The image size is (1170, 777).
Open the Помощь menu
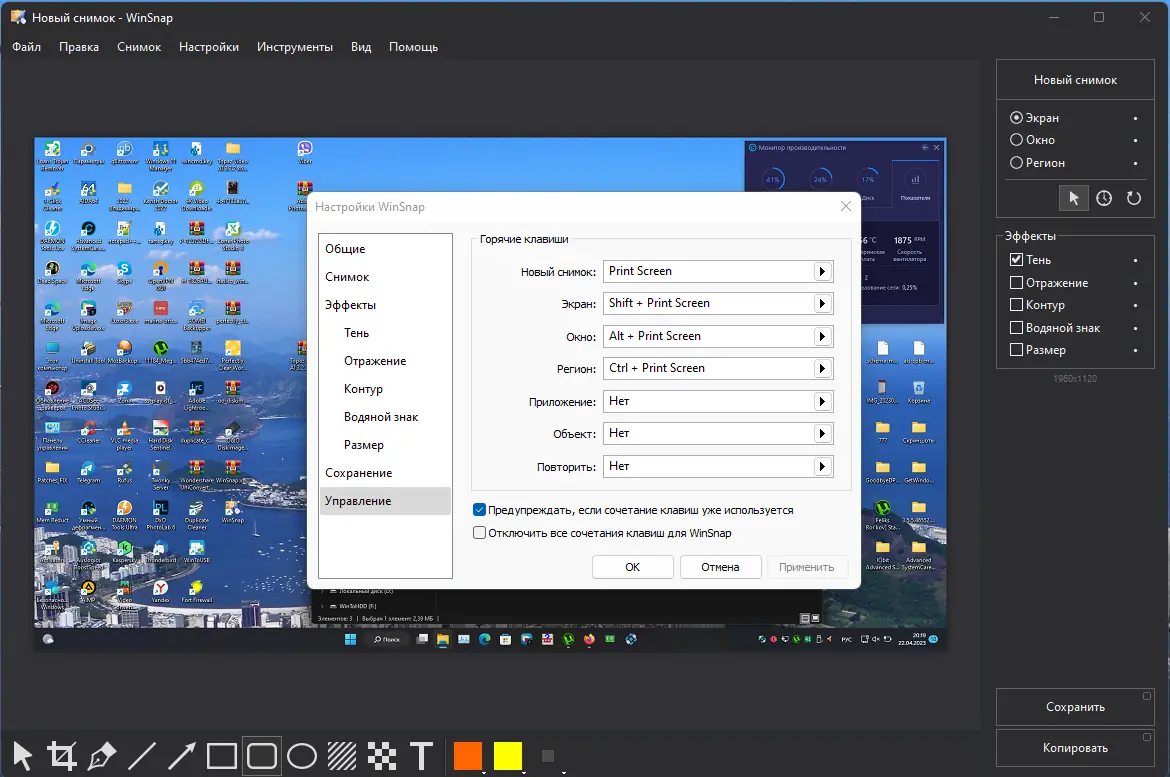pos(413,47)
